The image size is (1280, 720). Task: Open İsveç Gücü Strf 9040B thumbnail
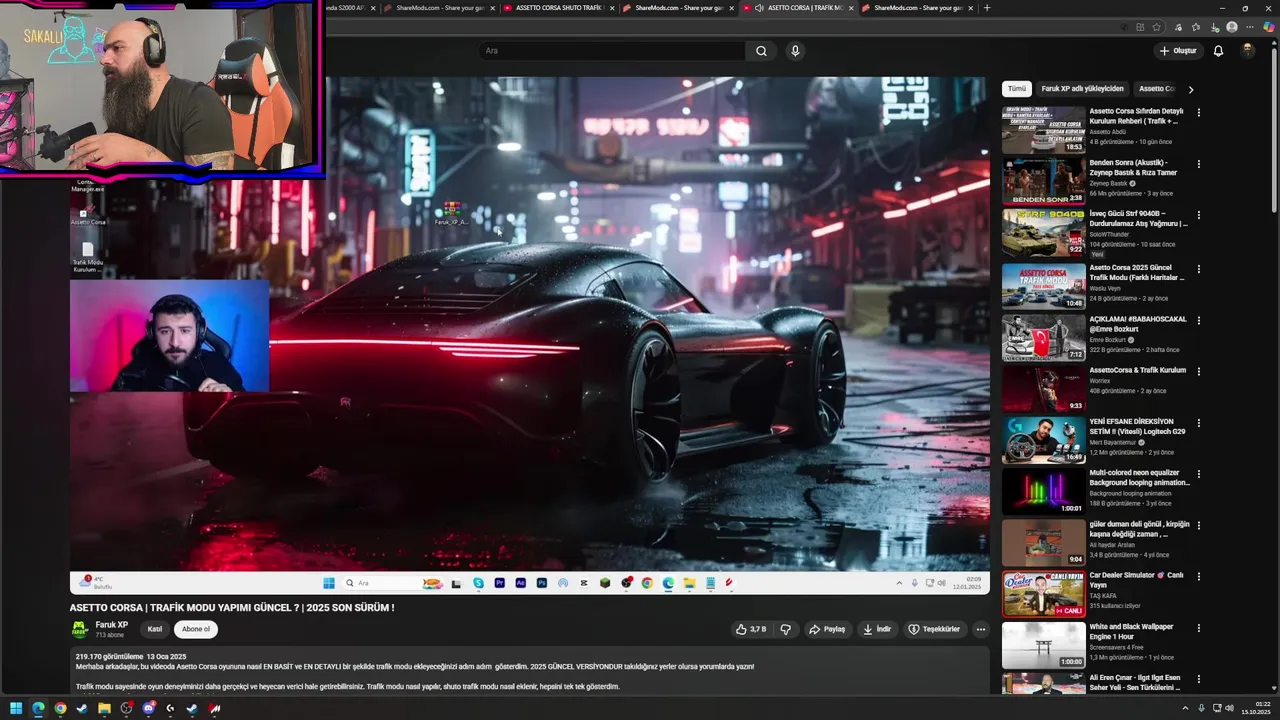1044,233
